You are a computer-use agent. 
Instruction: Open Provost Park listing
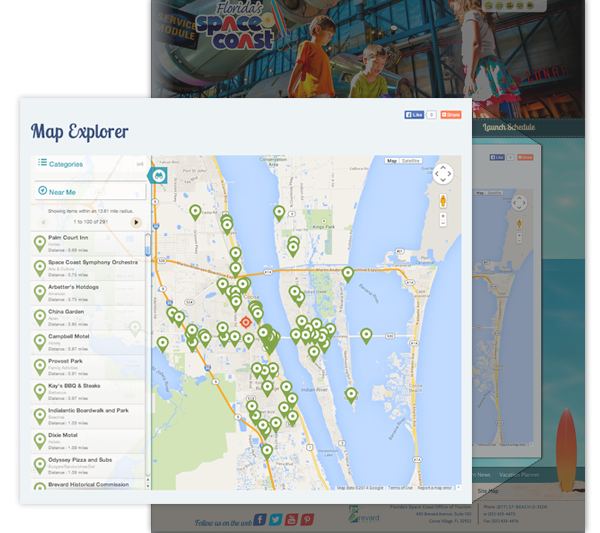[x=88, y=367]
